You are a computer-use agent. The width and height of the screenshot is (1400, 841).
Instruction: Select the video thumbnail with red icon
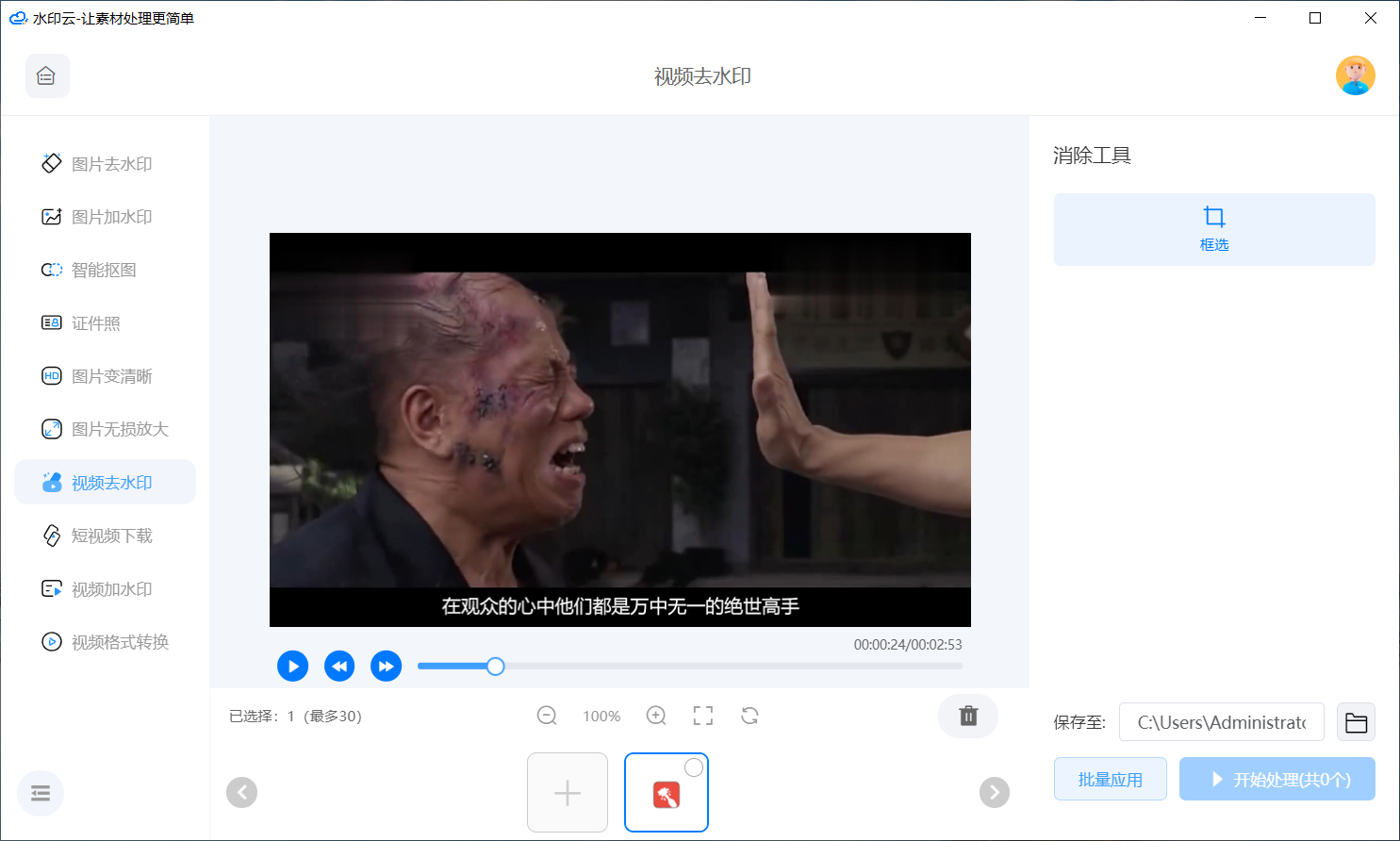667,795
